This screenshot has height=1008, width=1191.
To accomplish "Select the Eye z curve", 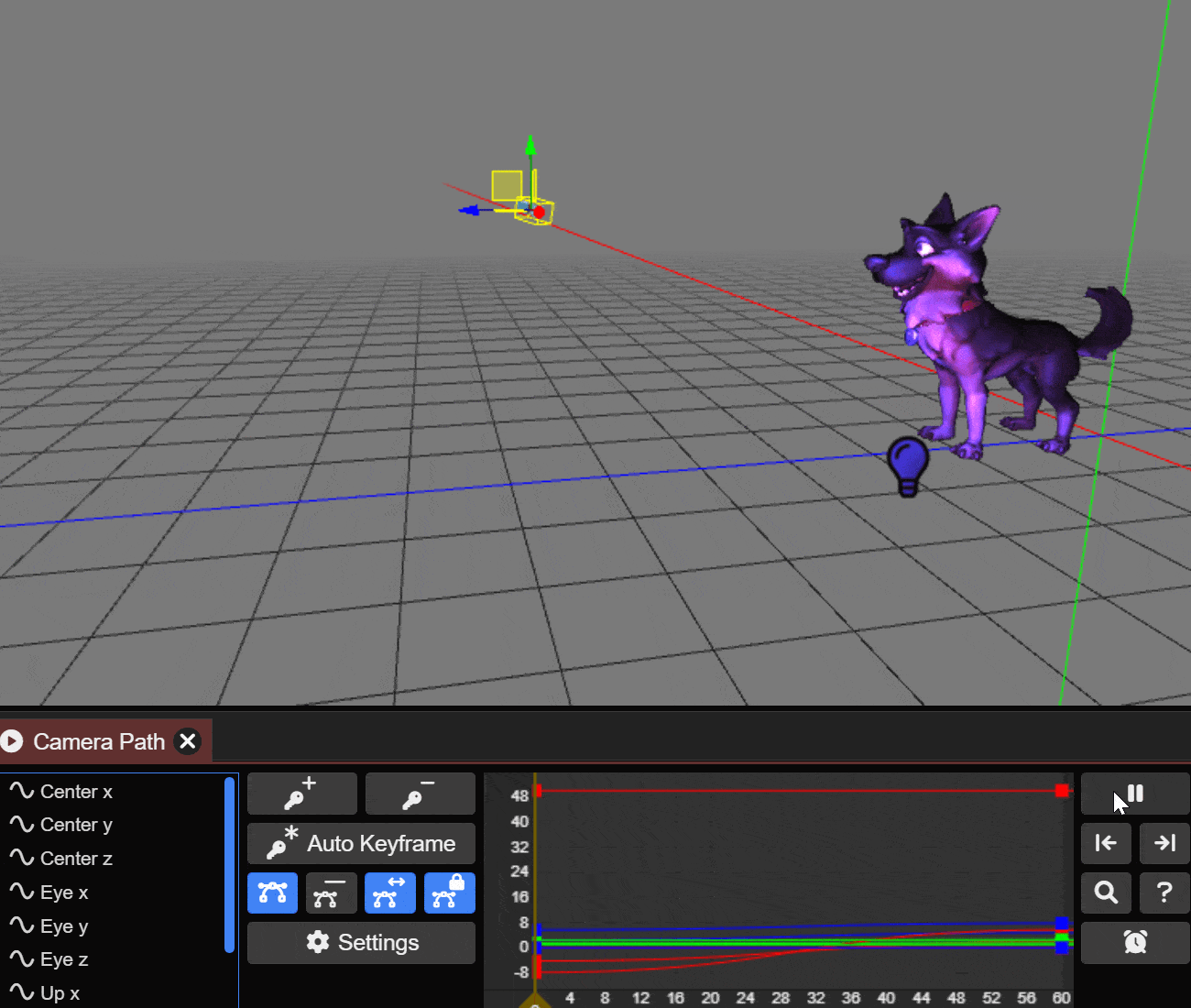I will tap(113, 959).
